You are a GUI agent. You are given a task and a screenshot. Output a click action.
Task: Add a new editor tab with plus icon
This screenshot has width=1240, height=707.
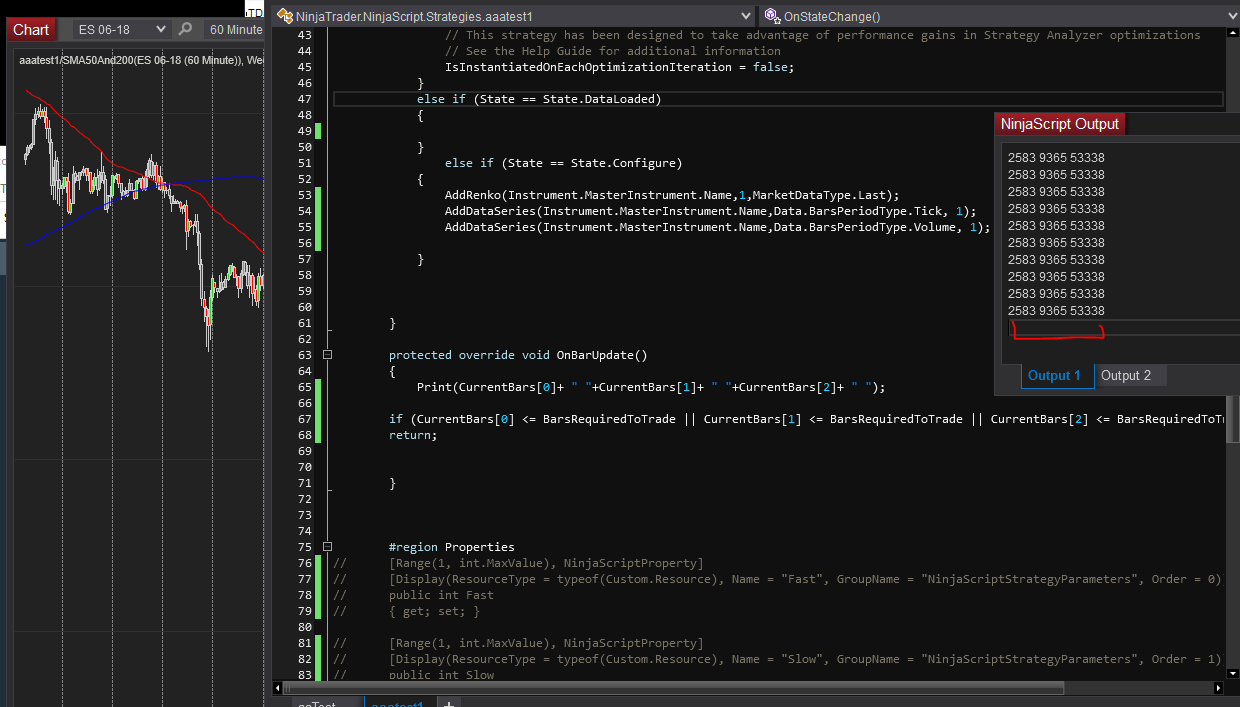coord(449,704)
